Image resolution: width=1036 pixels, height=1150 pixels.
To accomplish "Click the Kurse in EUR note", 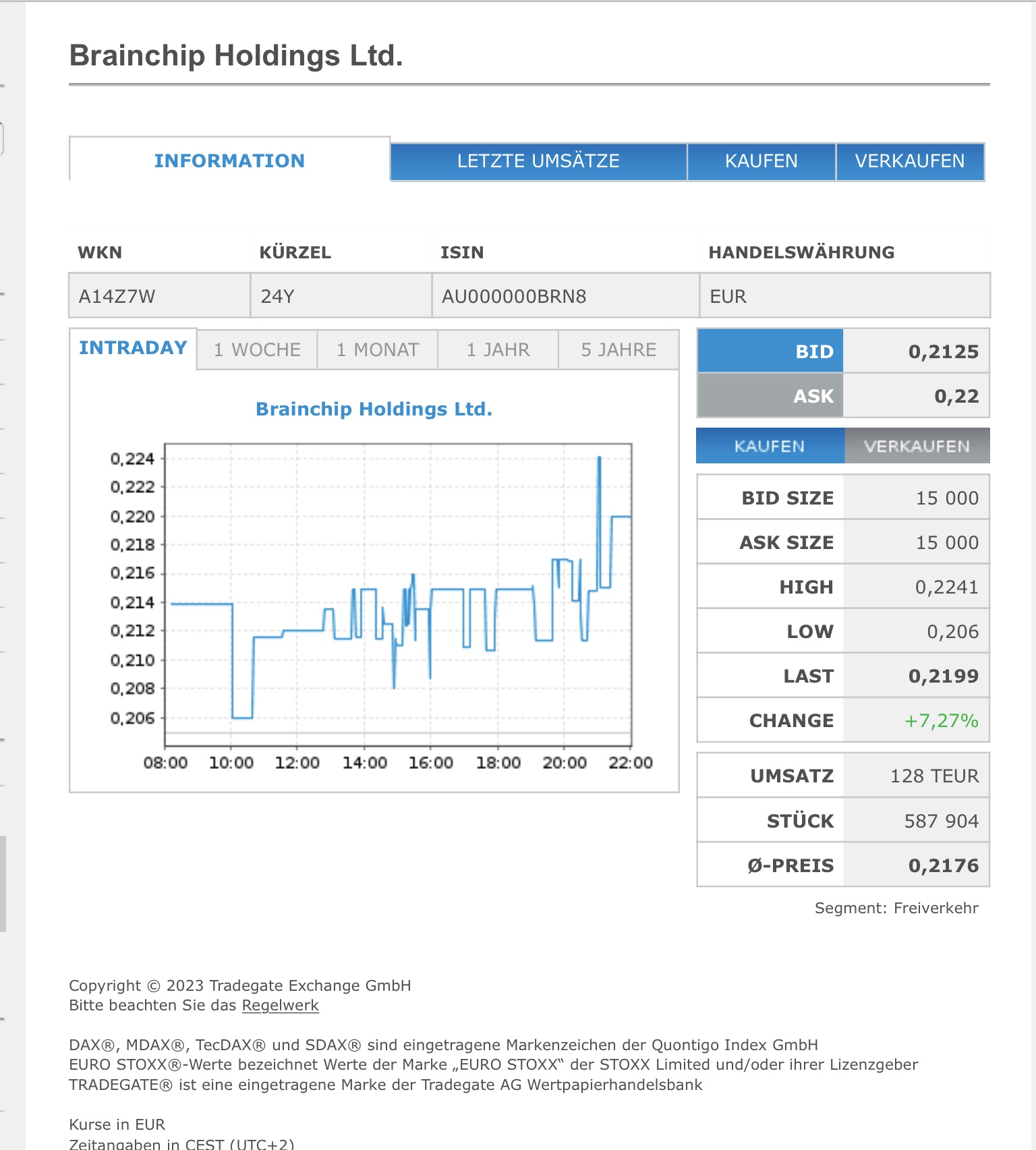I will click(x=117, y=1124).
